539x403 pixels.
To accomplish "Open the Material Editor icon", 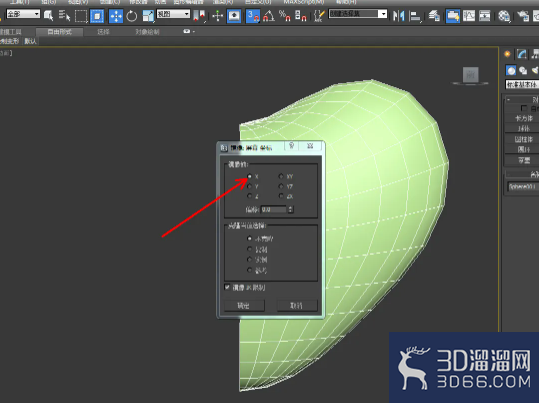I will coord(504,16).
